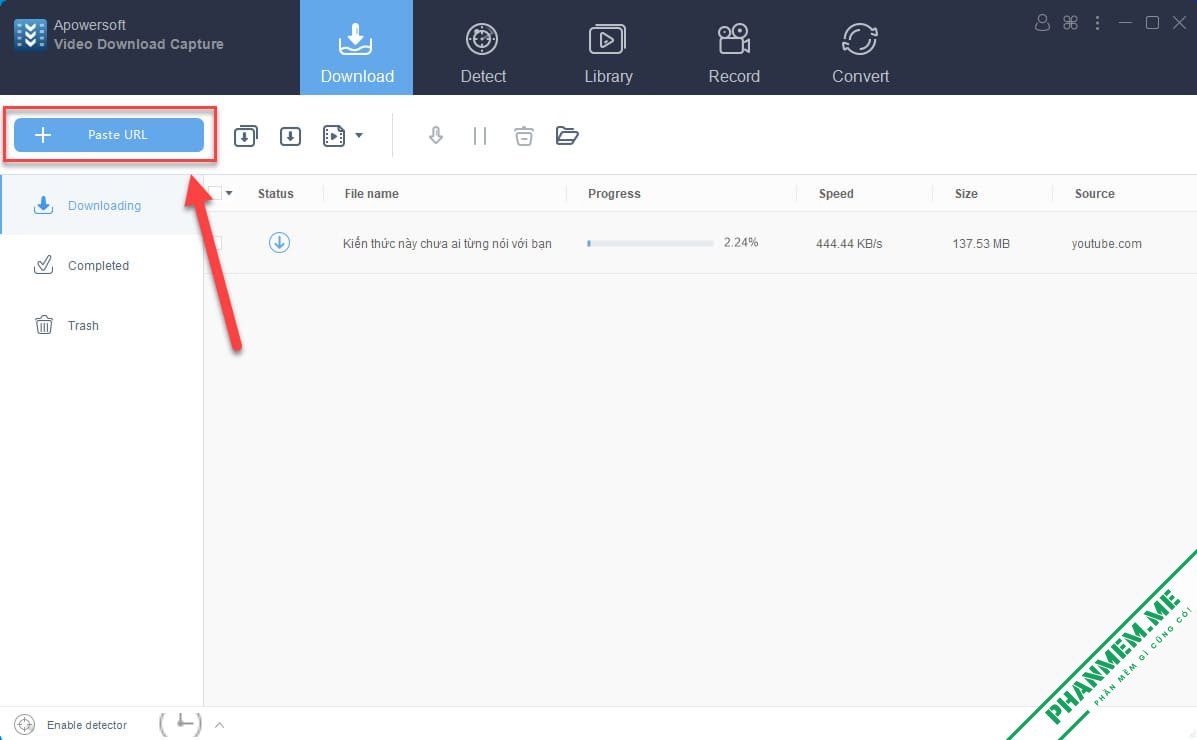Image resolution: width=1197 pixels, height=740 pixels.
Task: Expand the select-all dropdown arrow
Action: point(229,193)
